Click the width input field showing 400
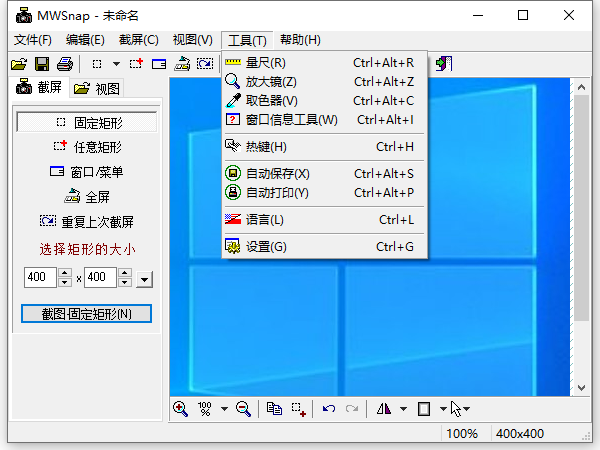Image resolution: width=600 pixels, height=450 pixels. [40, 277]
